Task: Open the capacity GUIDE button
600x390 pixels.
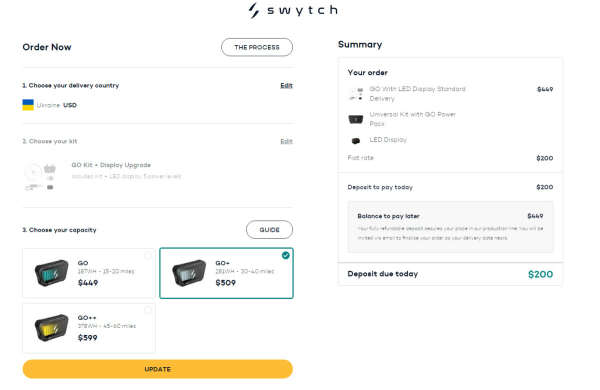Action: tap(269, 230)
